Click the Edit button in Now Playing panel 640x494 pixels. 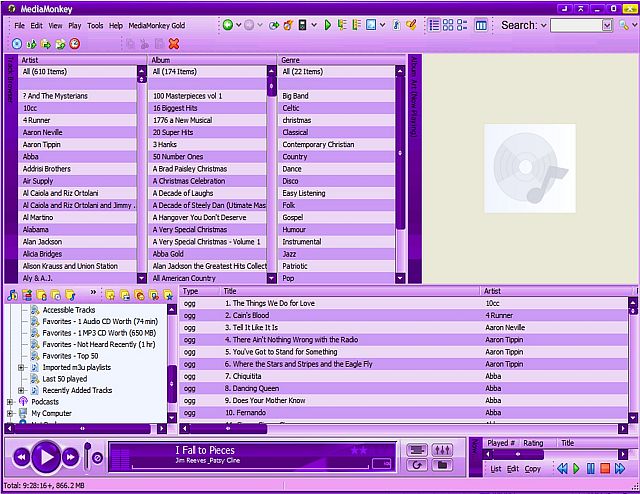[x=513, y=469]
